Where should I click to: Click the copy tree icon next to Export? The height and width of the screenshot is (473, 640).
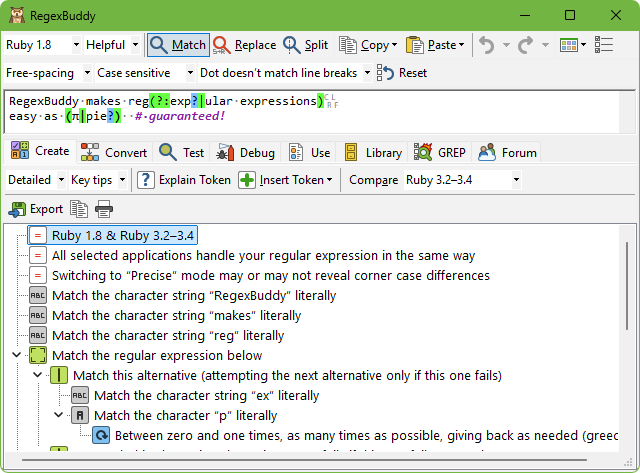point(79,209)
